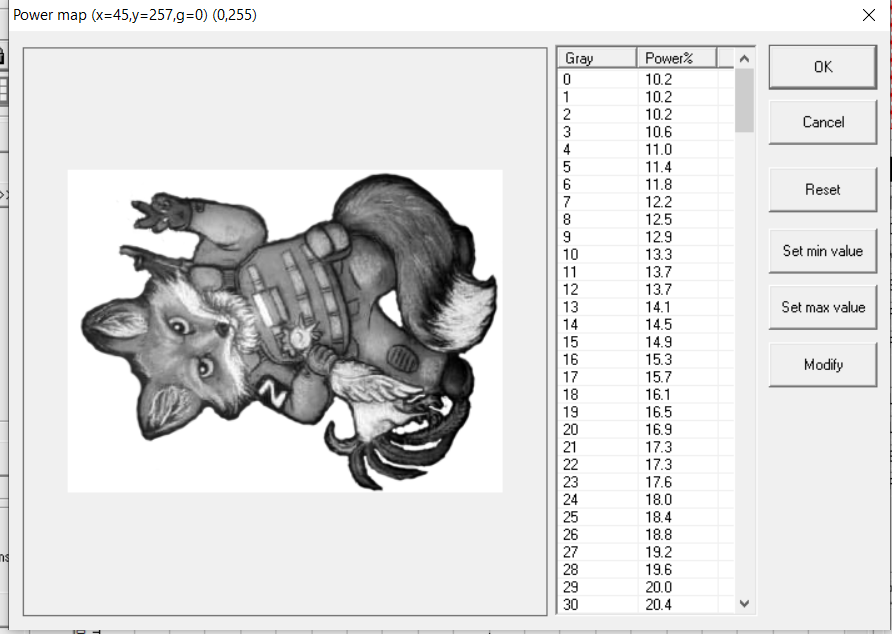Pick the gray level 7 row
Screen dimensions: 892x634
point(646,202)
